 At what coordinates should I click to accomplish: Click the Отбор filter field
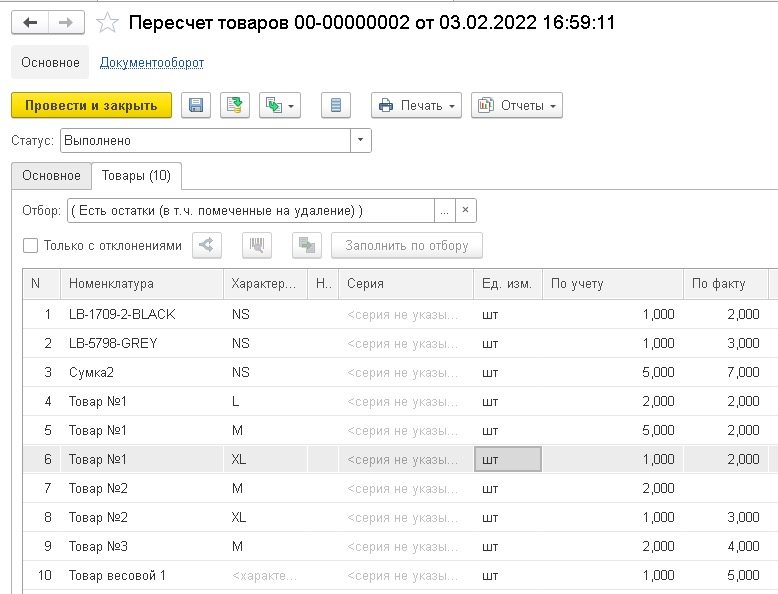click(x=251, y=210)
